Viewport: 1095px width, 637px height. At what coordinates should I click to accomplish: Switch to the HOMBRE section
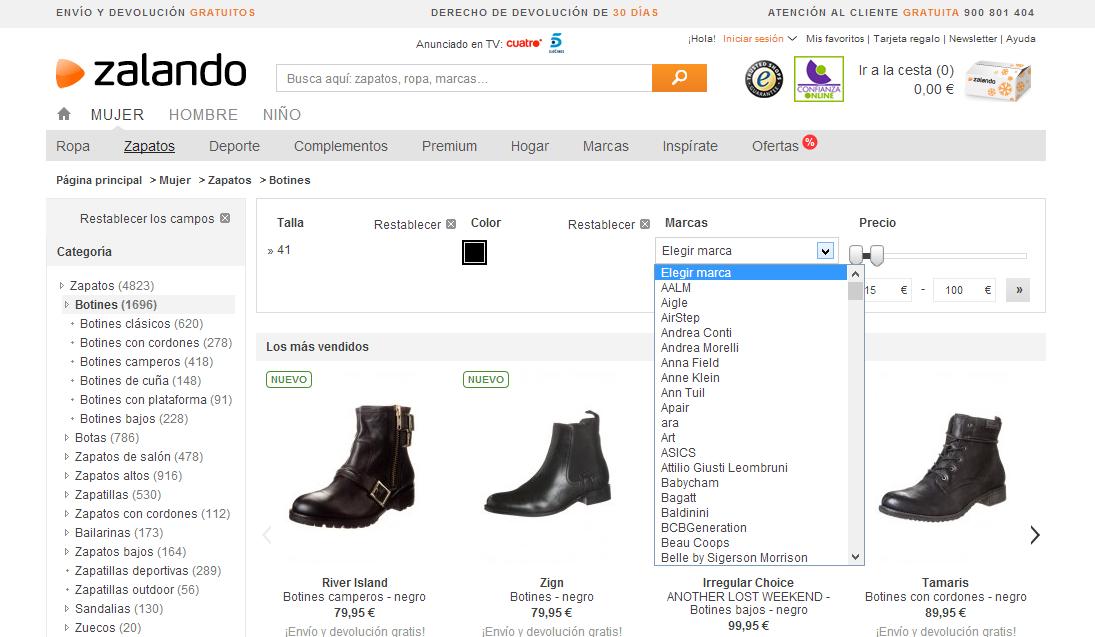pyautogui.click(x=203, y=114)
